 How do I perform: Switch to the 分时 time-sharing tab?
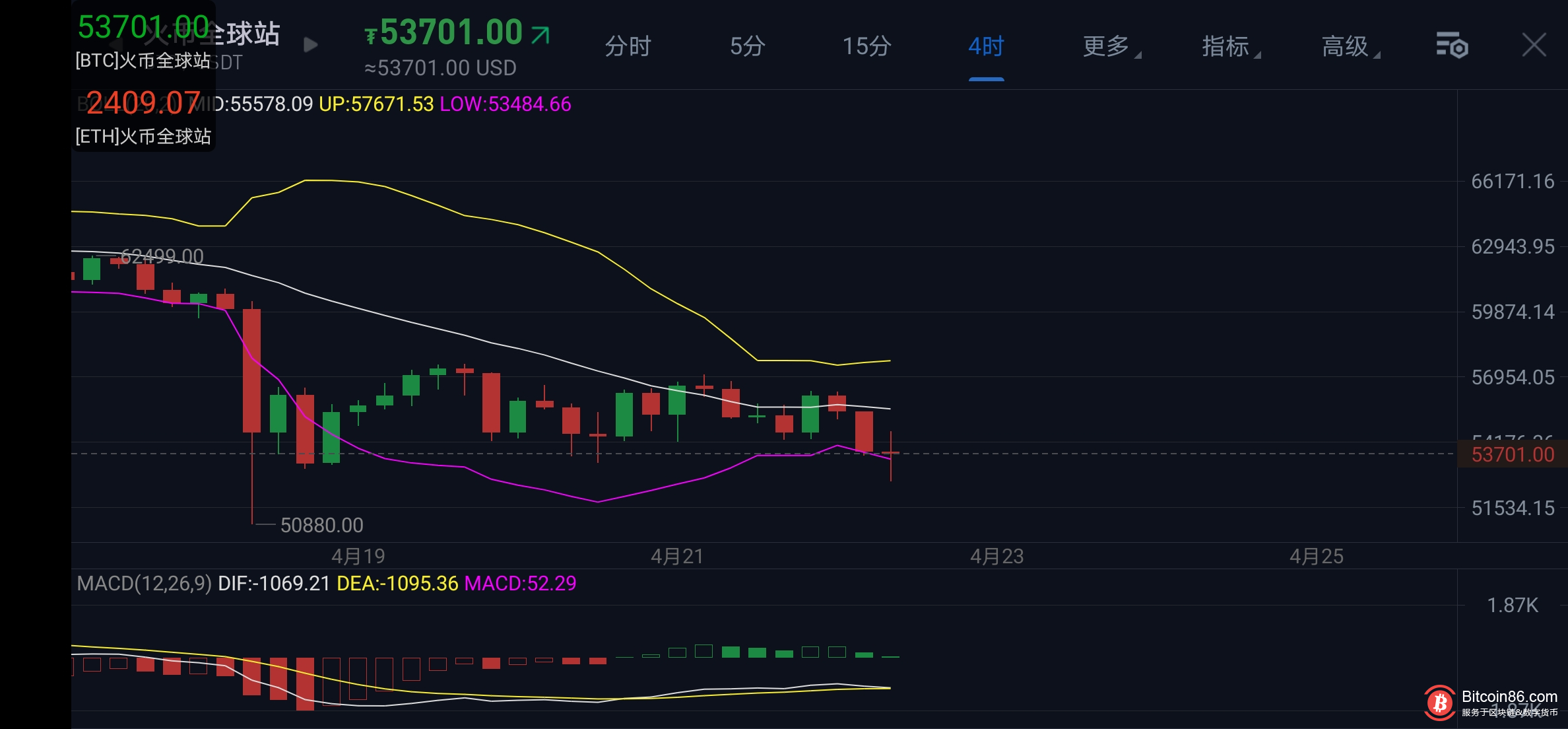628,46
